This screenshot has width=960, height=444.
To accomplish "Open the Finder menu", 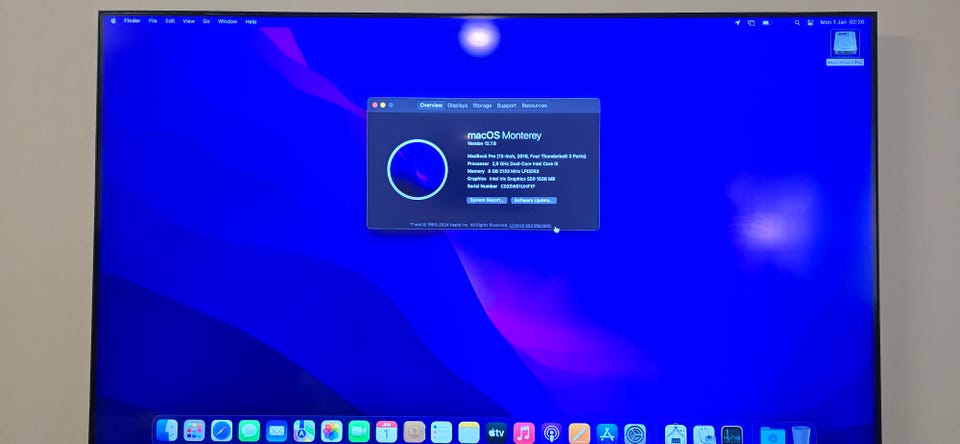I will [x=132, y=21].
